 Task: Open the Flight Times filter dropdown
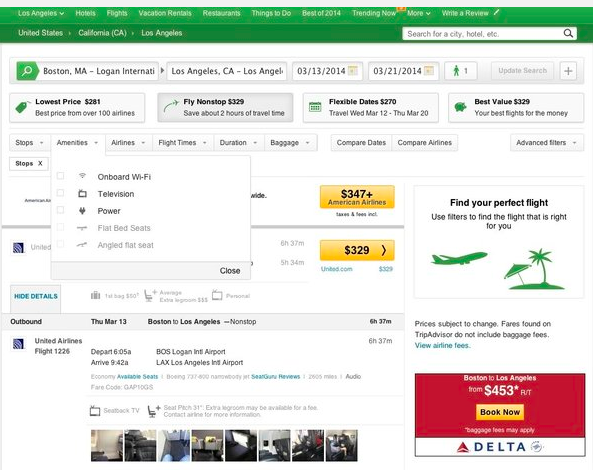click(x=183, y=143)
